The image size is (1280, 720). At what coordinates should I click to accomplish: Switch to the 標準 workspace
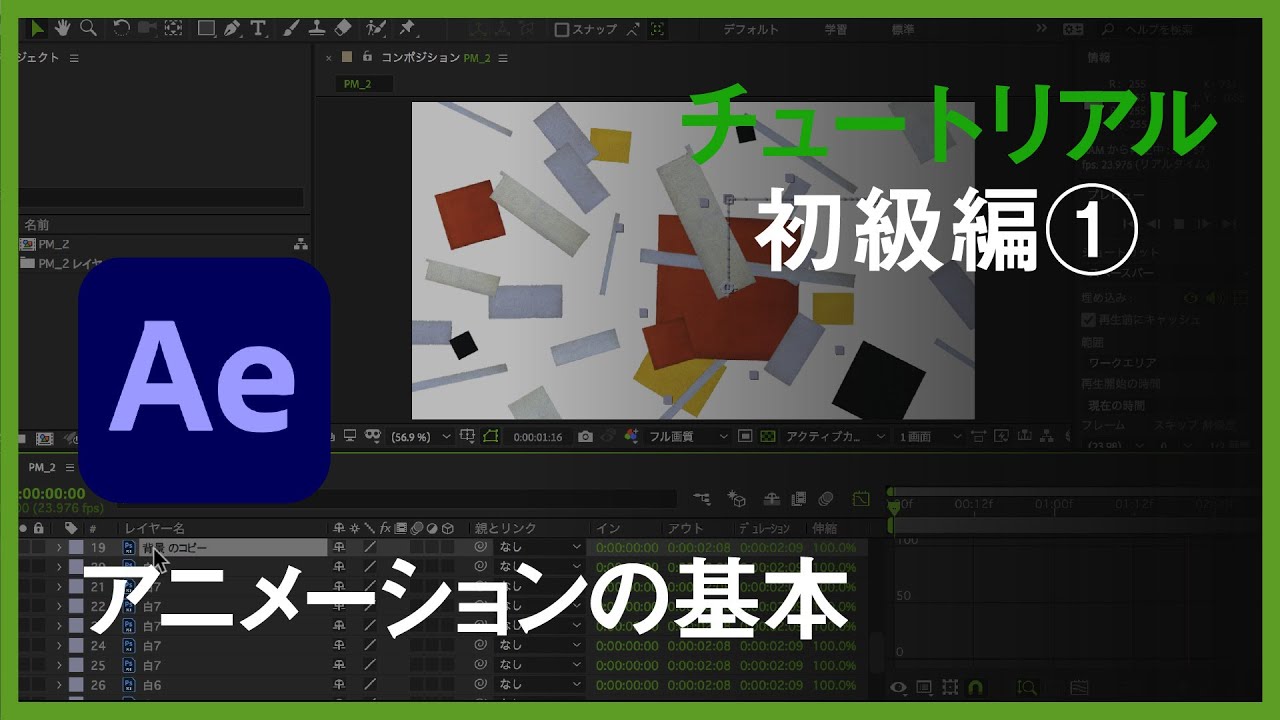click(902, 29)
